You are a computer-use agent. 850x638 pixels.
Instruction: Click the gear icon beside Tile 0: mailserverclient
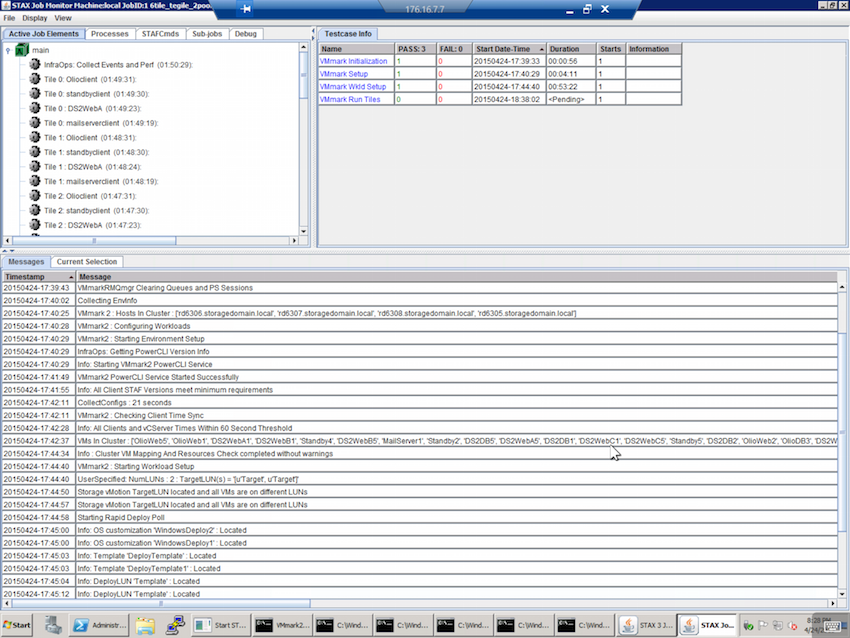coord(35,123)
